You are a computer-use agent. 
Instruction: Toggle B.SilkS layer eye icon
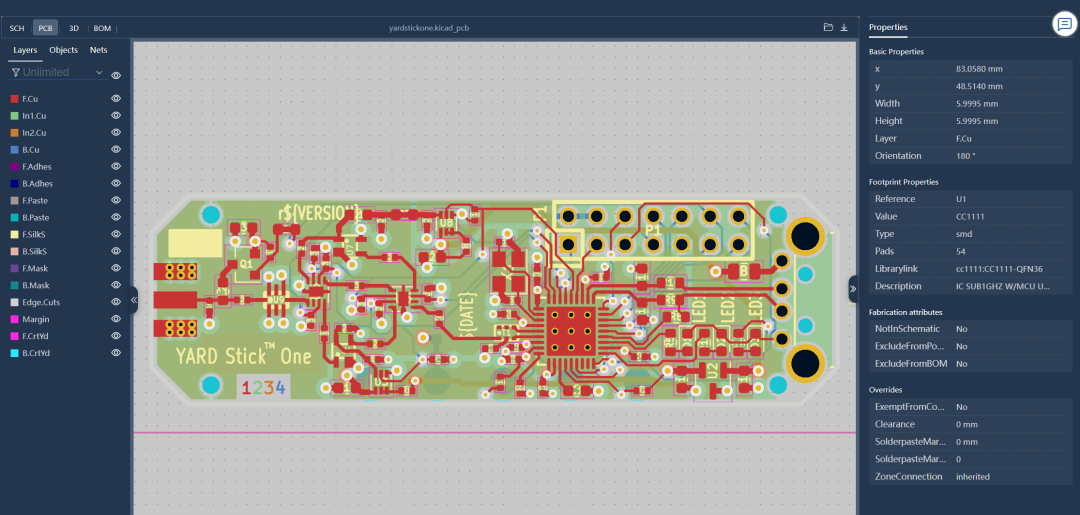[116, 251]
